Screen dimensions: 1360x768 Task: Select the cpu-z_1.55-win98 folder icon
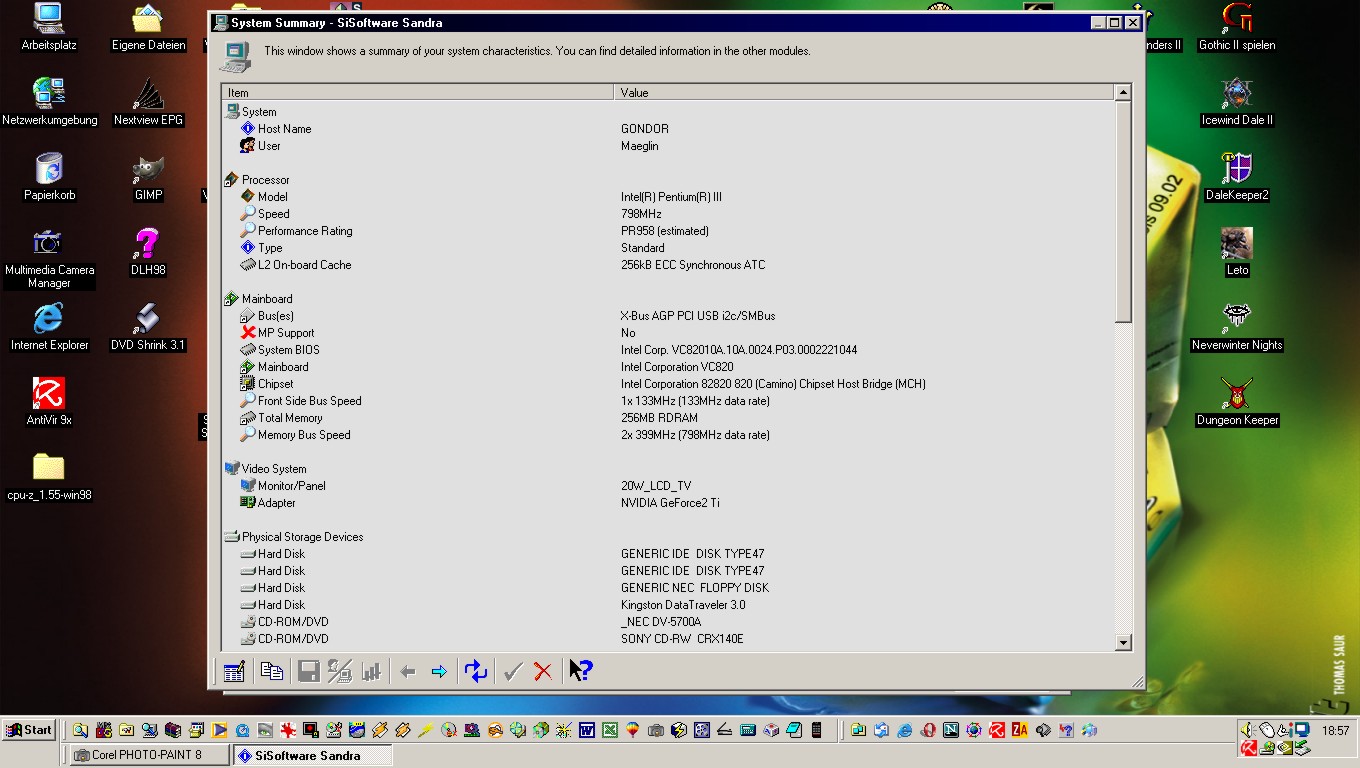coord(49,477)
